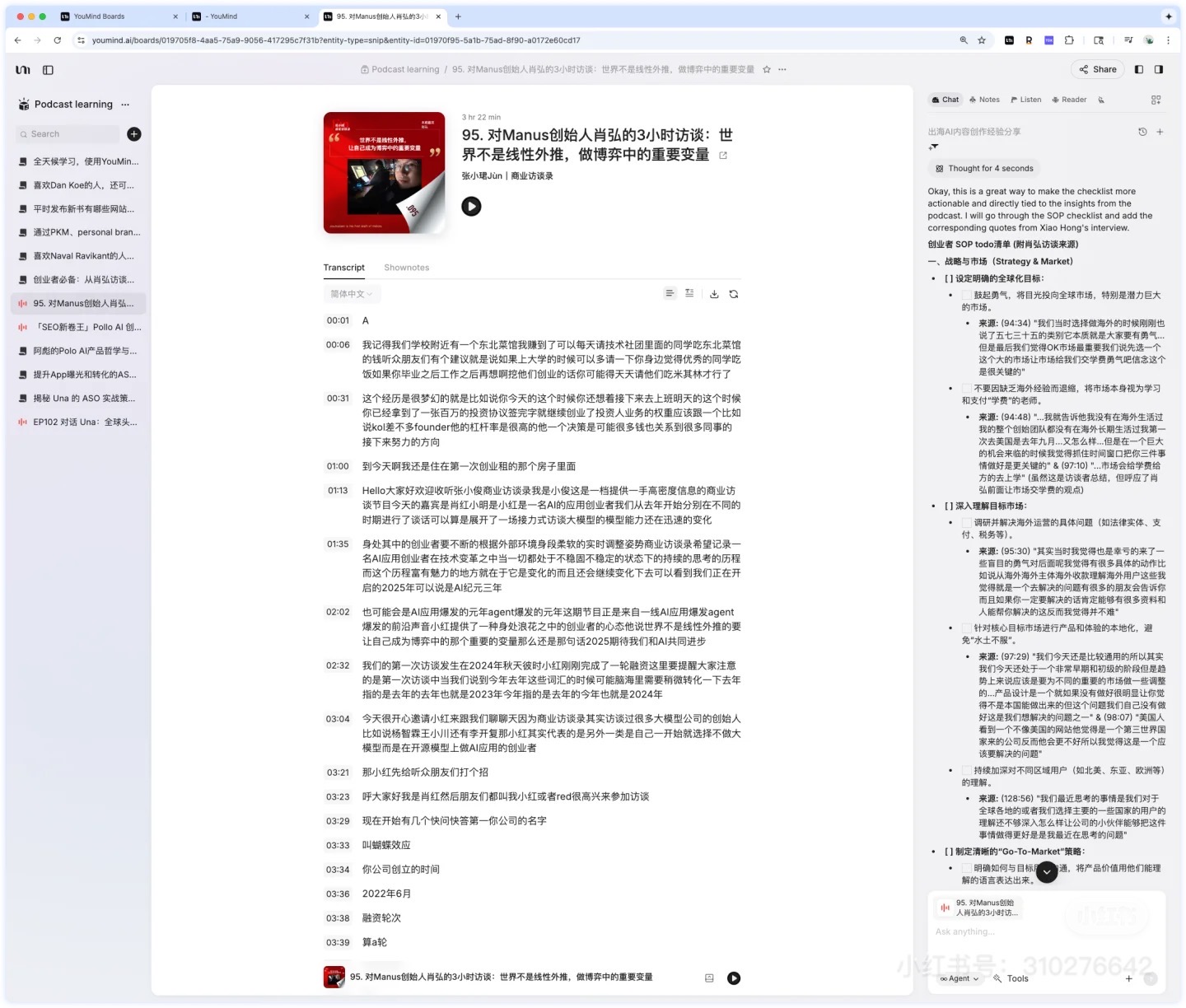1186x1008 pixels.
Task: Open the 简体中文 language dropdown
Action: point(352,294)
